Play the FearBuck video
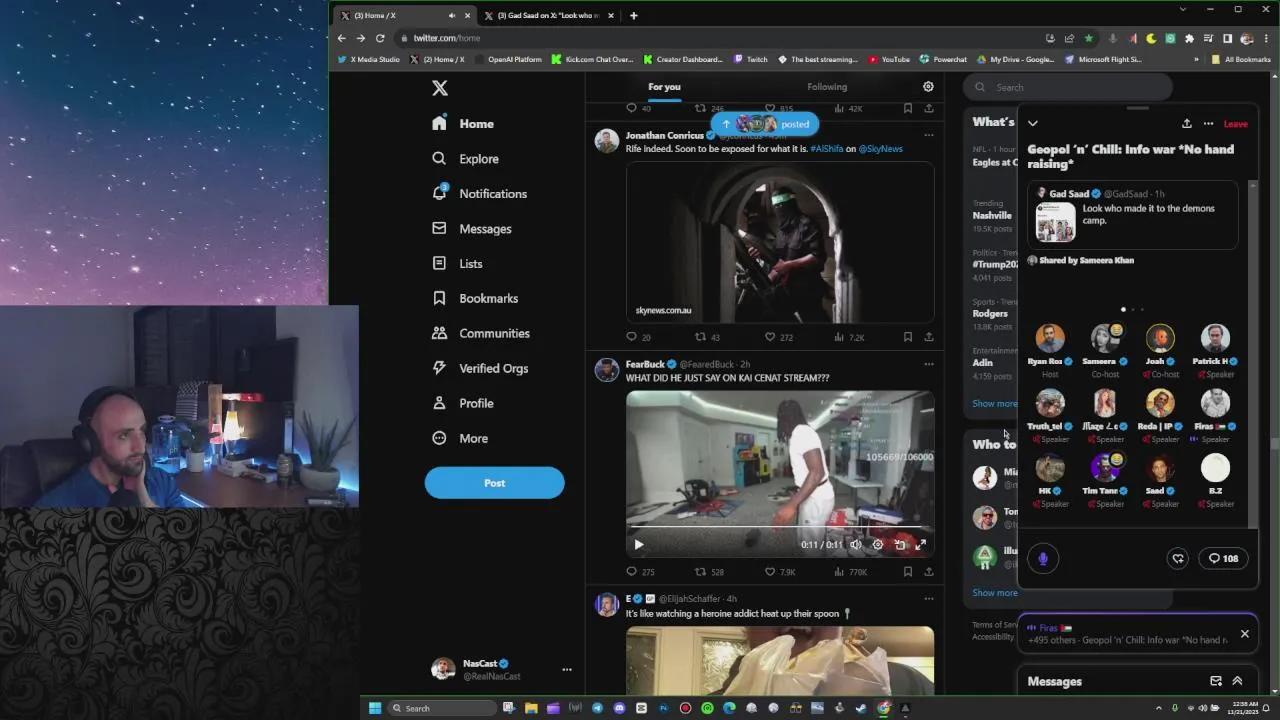This screenshot has width=1280, height=720. [639, 545]
